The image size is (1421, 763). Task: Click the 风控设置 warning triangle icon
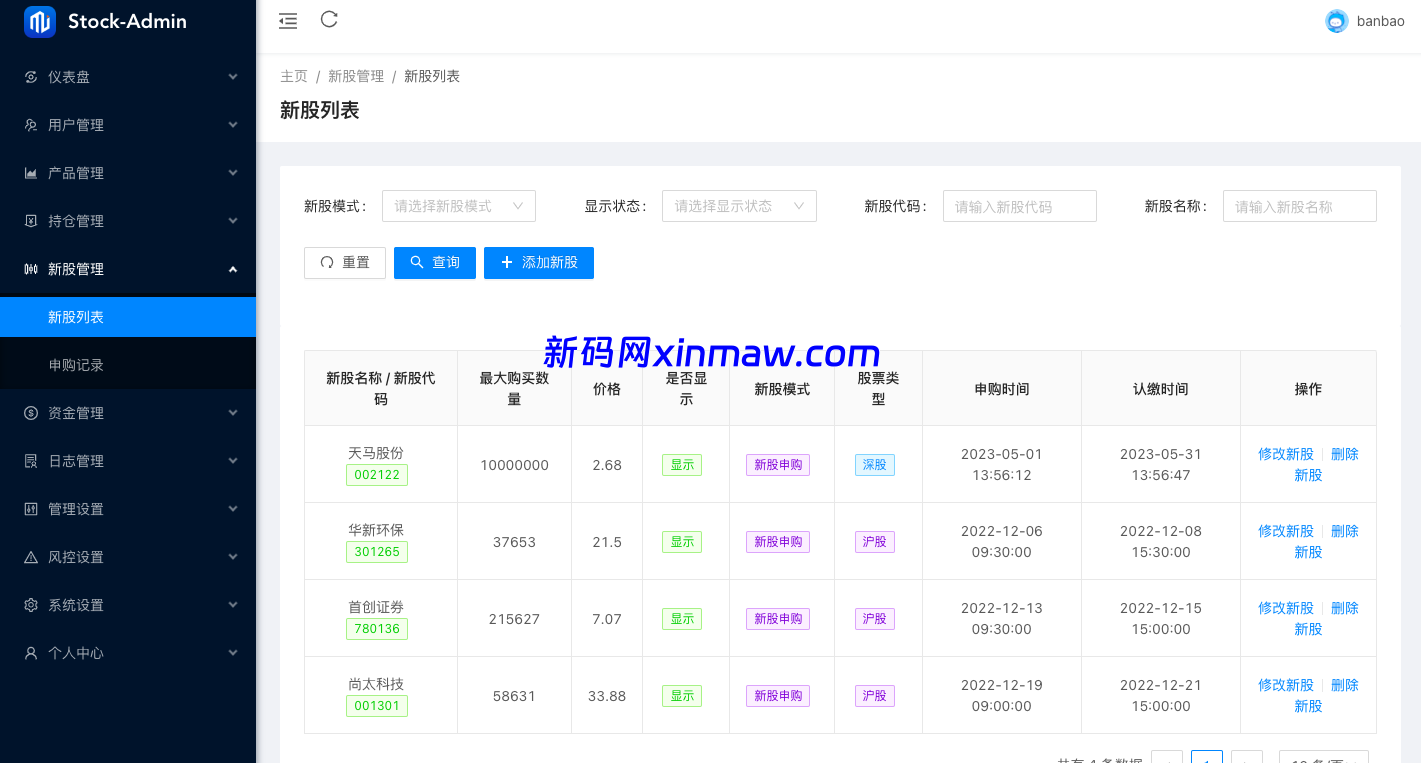pos(31,557)
